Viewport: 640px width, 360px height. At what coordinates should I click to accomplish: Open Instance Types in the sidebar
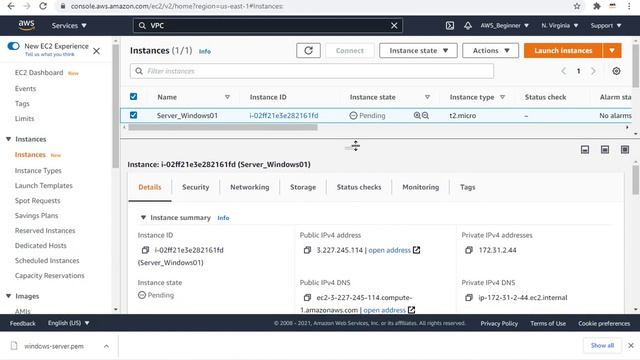pyautogui.click(x=38, y=171)
